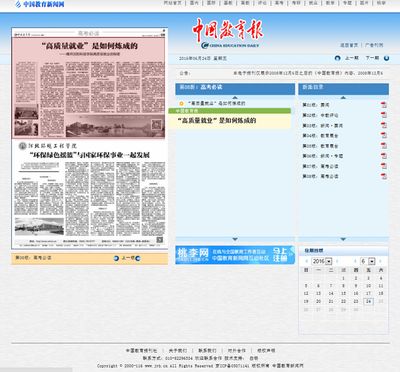Open the PDF icon for page 01

click(384, 105)
